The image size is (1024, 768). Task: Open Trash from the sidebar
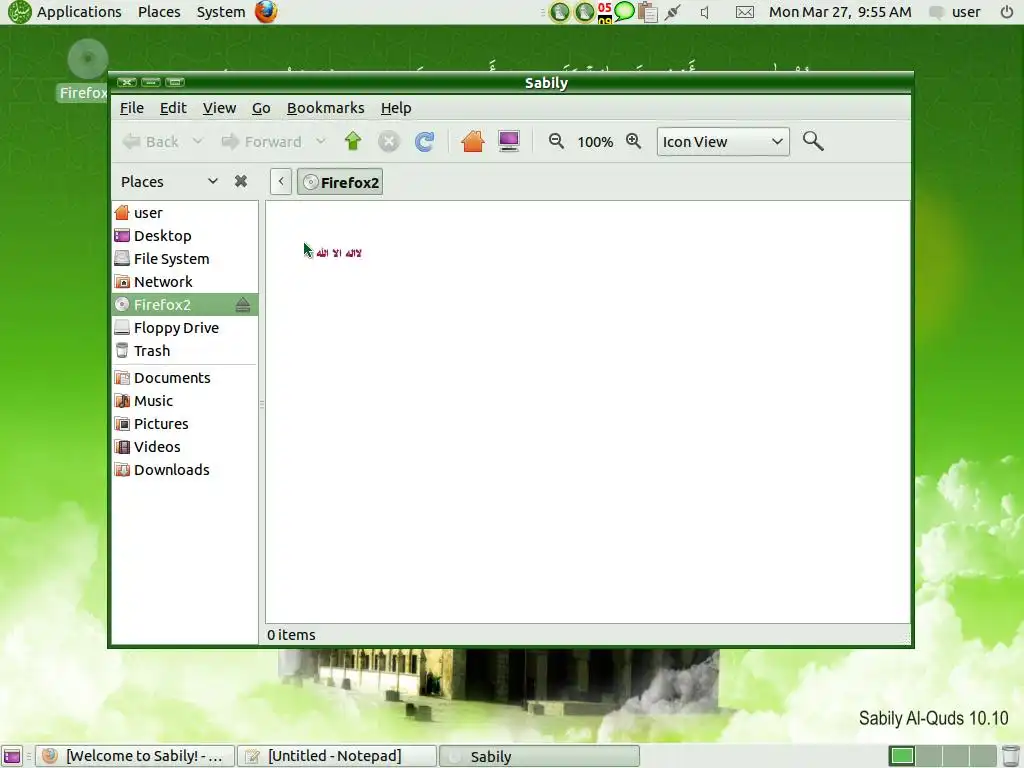(x=185, y=351)
